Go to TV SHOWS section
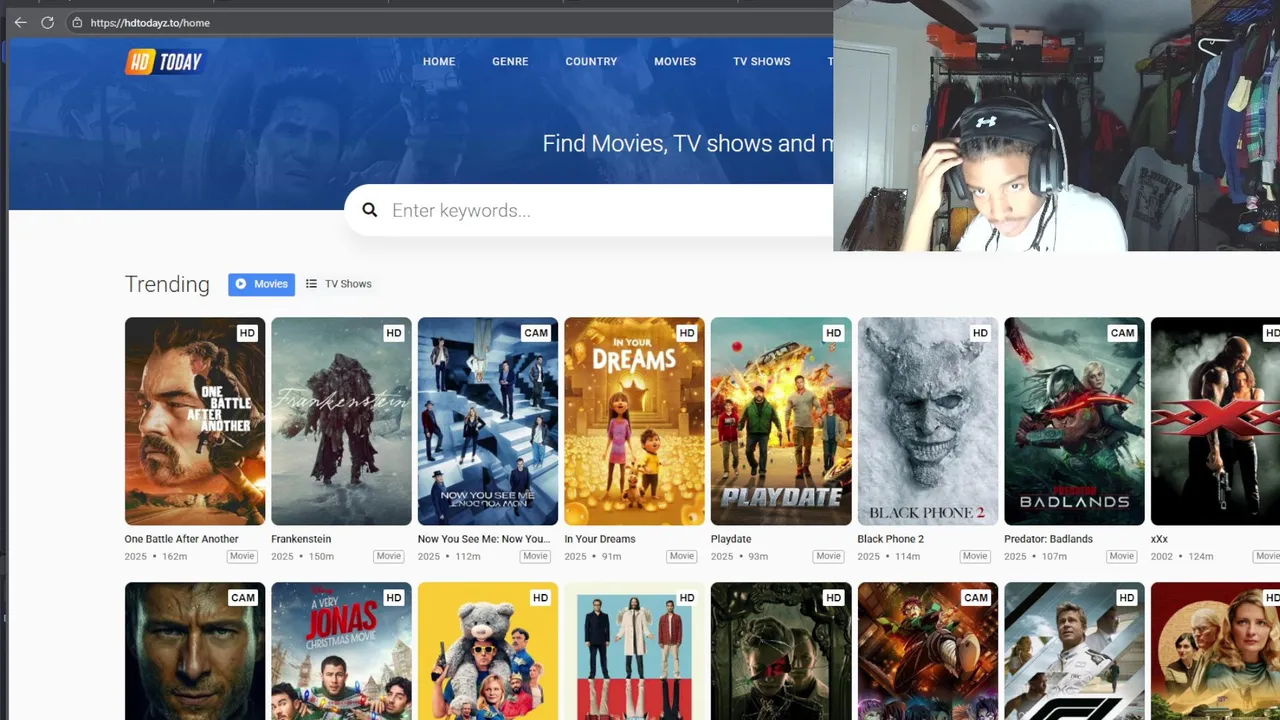This screenshot has width=1280, height=720. coord(762,61)
